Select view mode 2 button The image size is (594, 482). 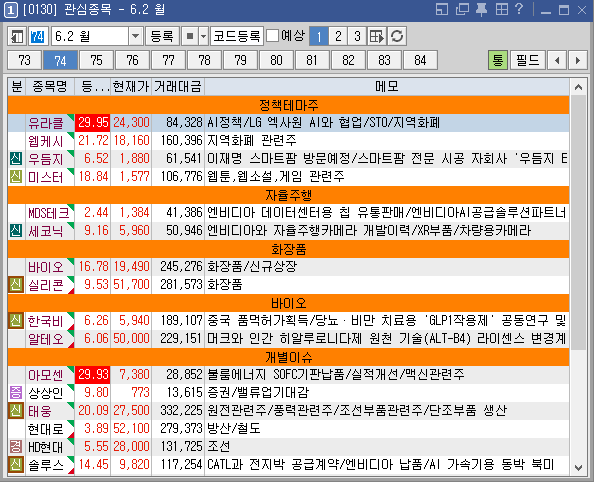click(x=338, y=36)
